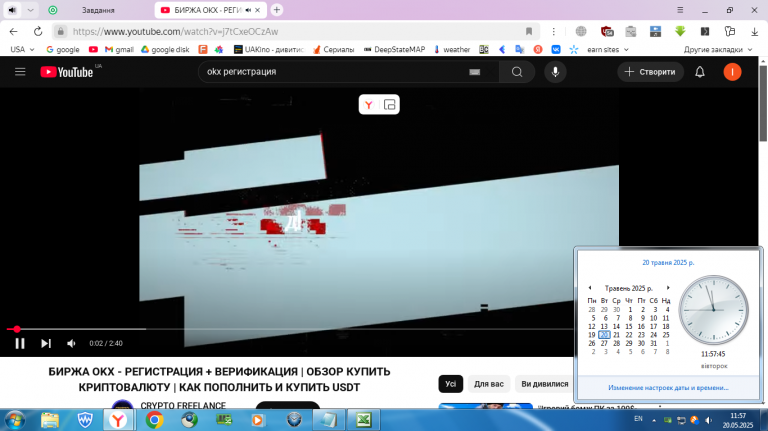This screenshot has height=431, width=768.
Task: Start voice search with the microphone
Action: tap(555, 72)
